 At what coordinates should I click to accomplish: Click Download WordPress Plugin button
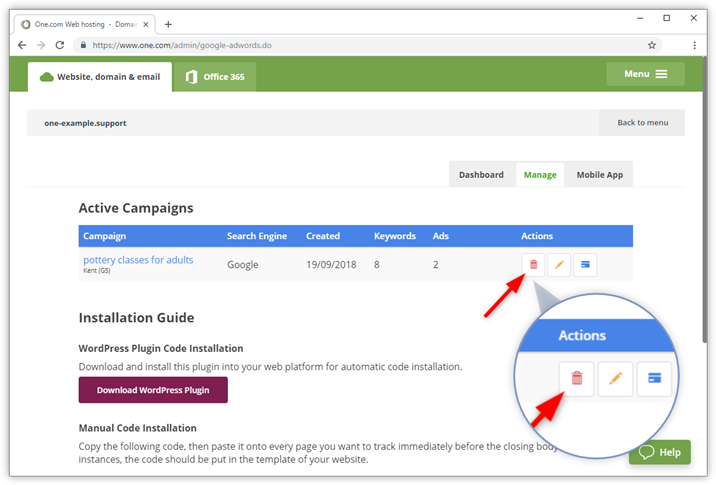coord(153,390)
